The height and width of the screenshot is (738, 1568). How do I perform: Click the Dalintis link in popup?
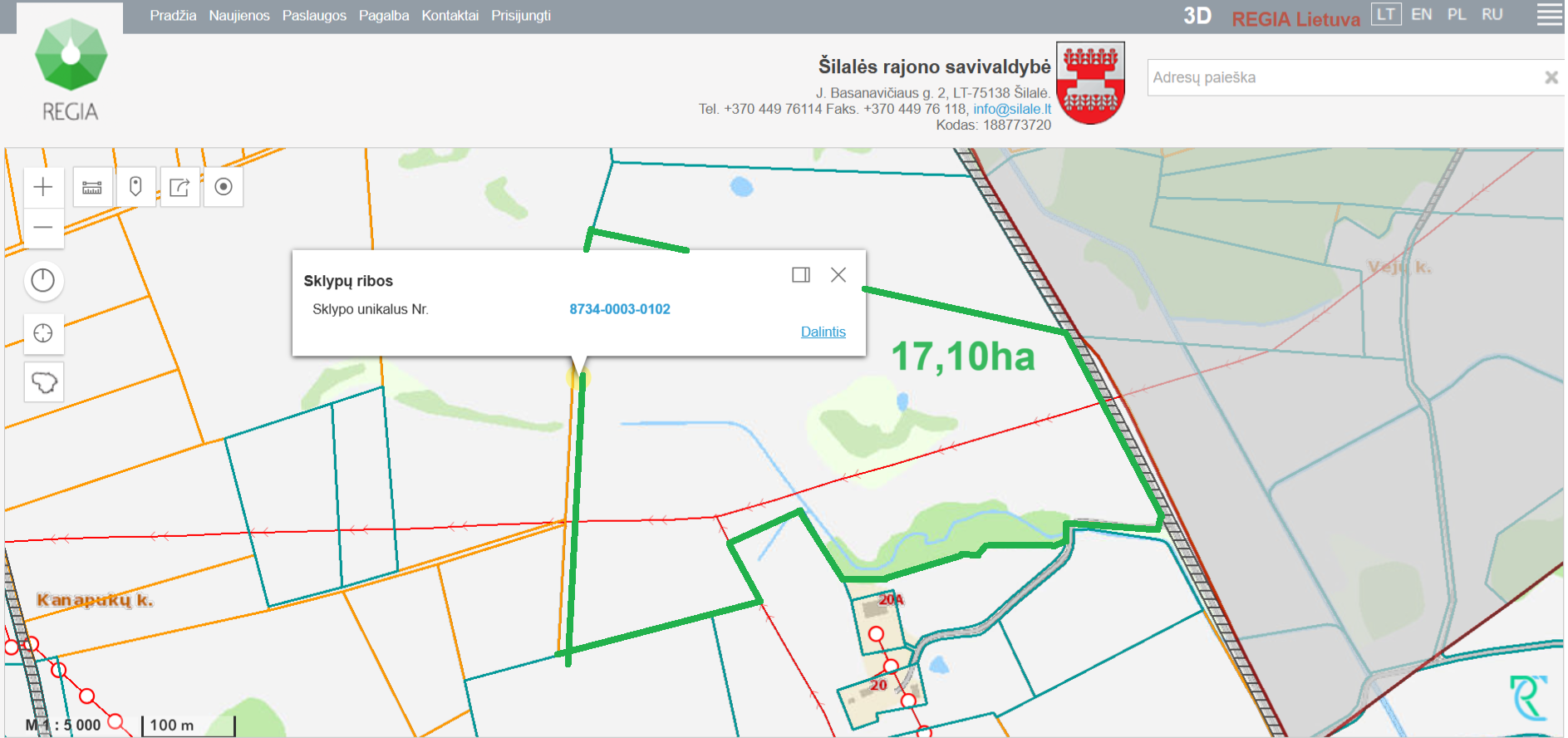(x=823, y=332)
